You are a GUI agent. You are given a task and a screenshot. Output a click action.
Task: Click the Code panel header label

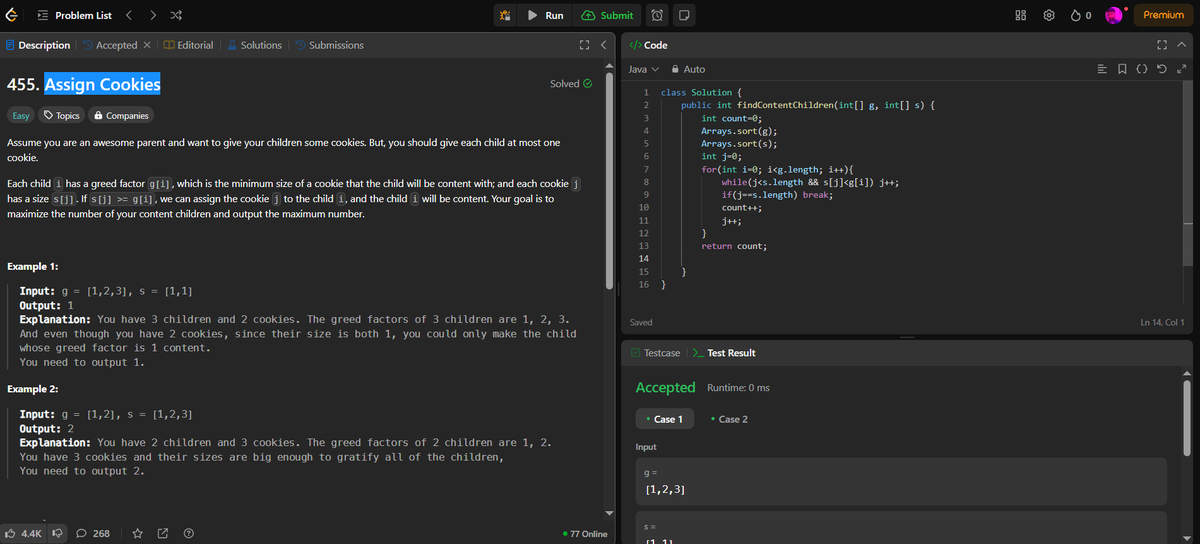pos(648,45)
